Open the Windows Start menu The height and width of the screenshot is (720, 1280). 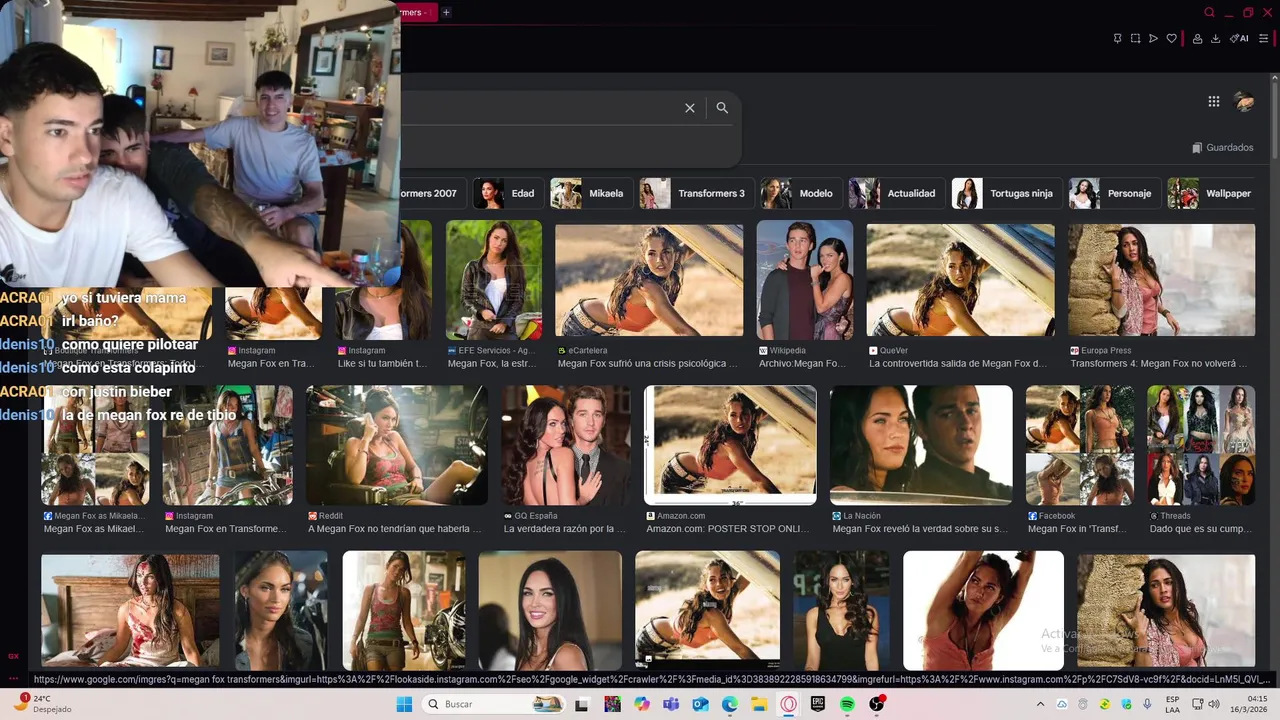pos(404,704)
